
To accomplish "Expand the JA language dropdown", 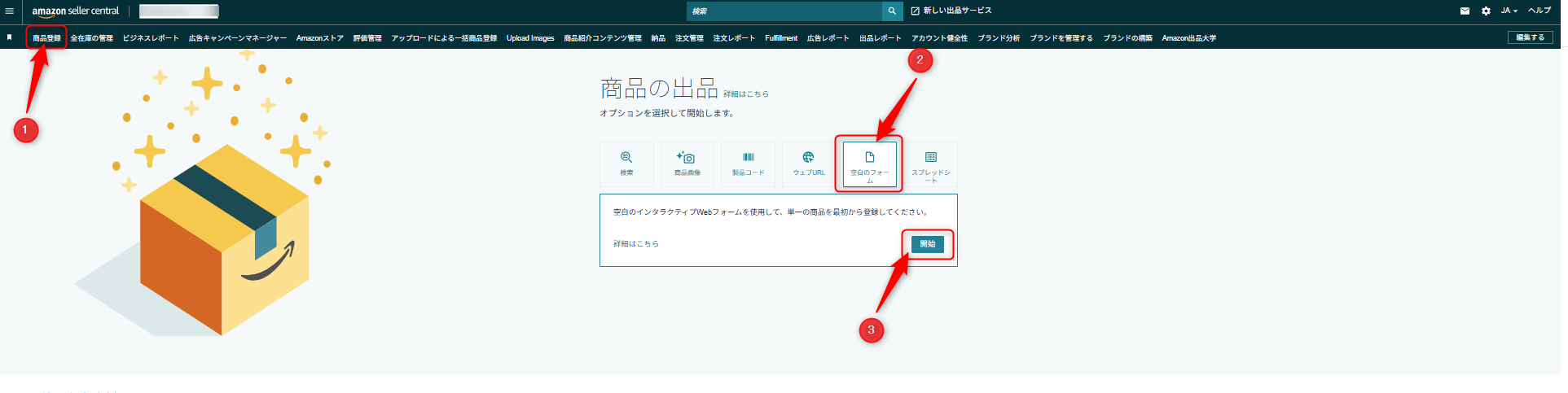I will coord(1509,11).
